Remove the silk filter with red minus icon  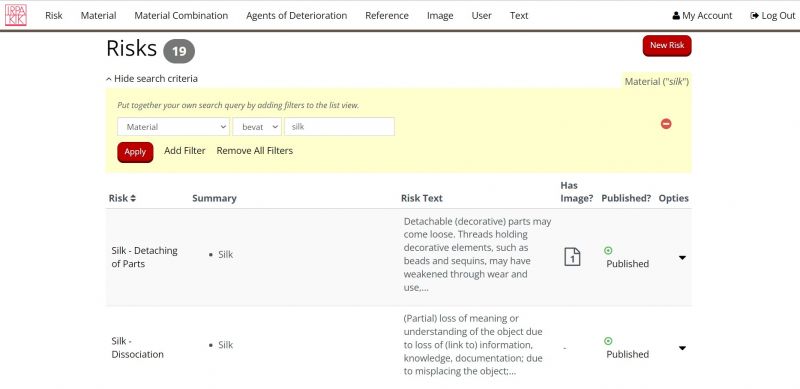click(666, 124)
